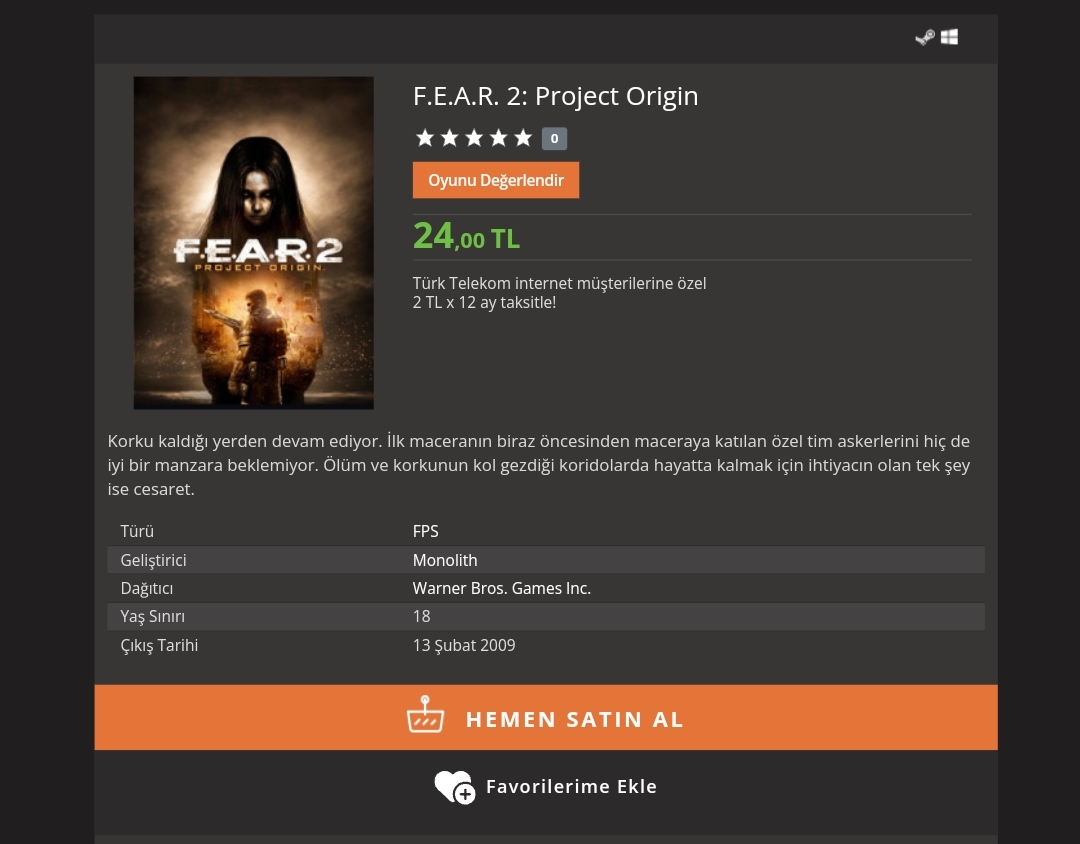The image size is (1080, 844).
Task: Select the Monolith developer value
Action: coord(445,560)
